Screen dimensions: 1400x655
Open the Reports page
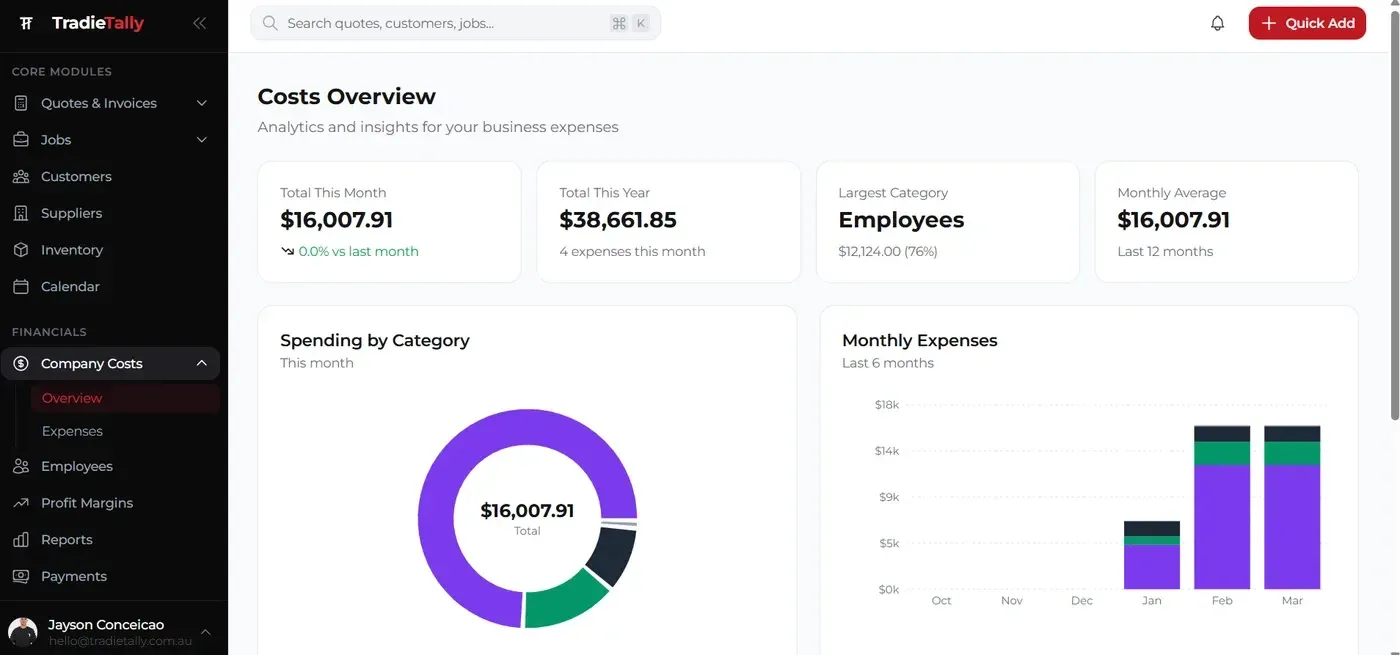coord(110,540)
